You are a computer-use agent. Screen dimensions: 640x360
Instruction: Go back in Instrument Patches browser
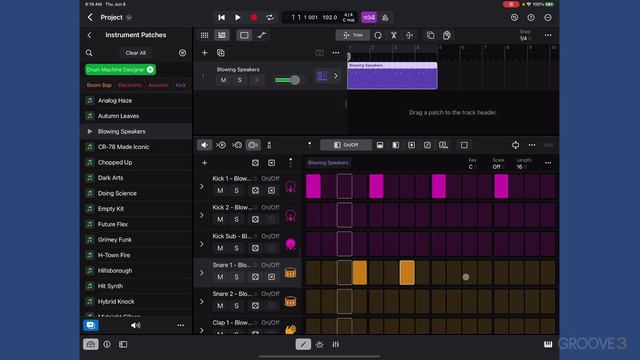[89, 35]
